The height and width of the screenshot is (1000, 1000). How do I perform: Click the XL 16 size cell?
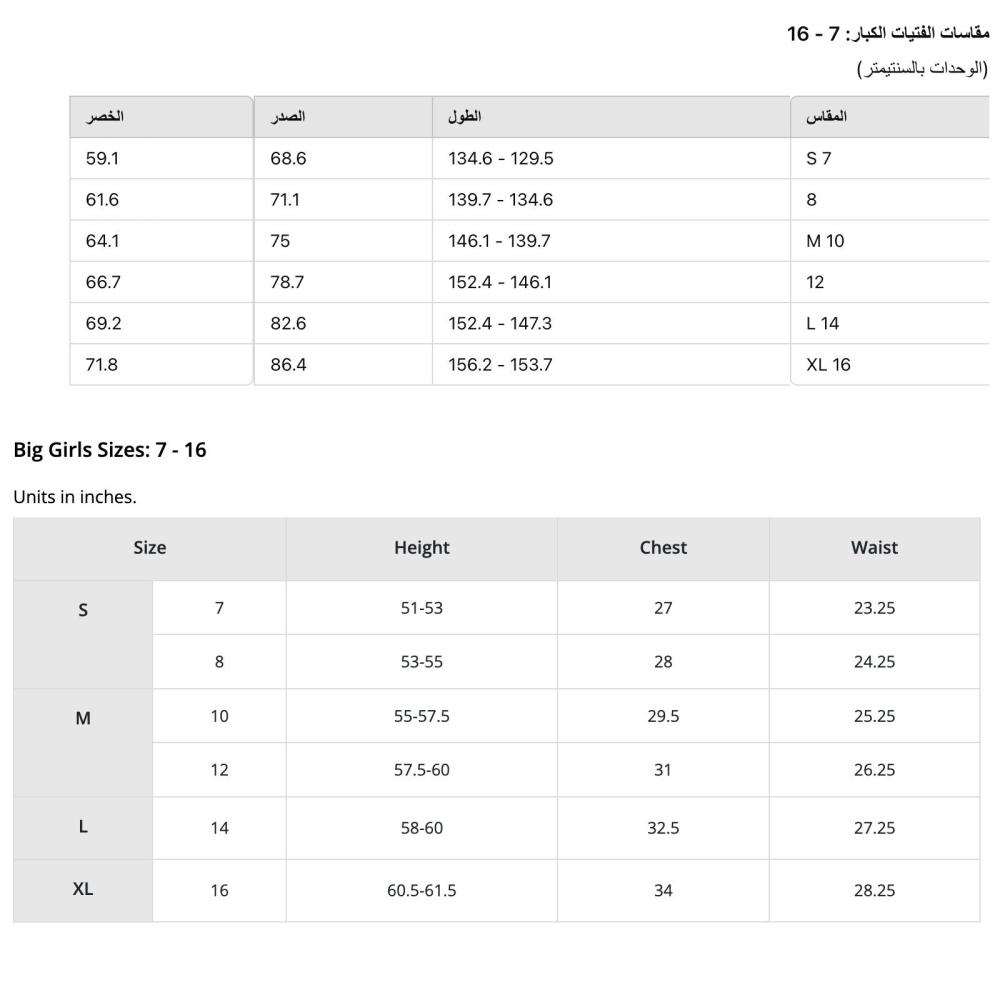coord(828,365)
